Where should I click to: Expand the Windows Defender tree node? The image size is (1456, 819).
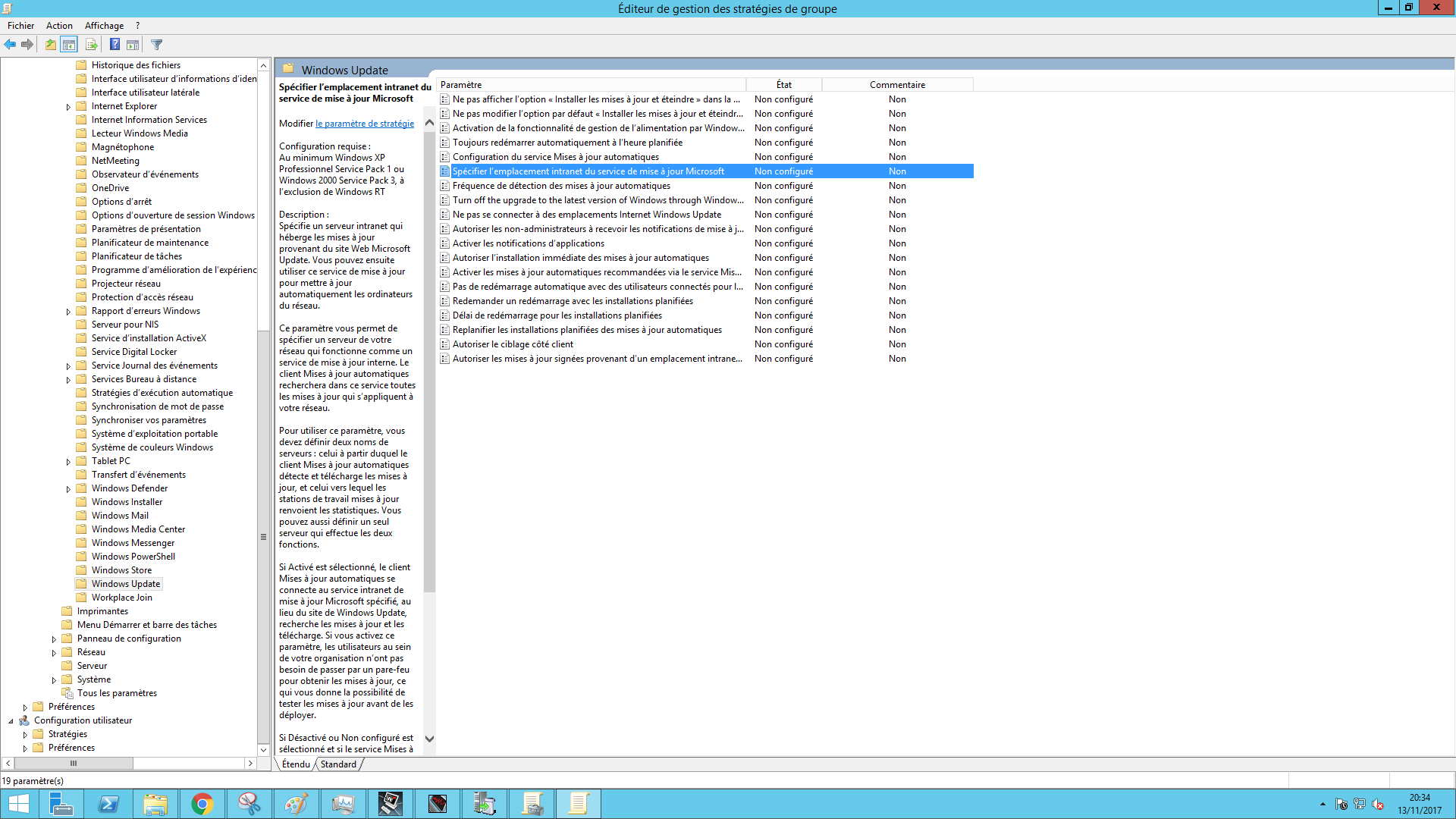(x=68, y=489)
